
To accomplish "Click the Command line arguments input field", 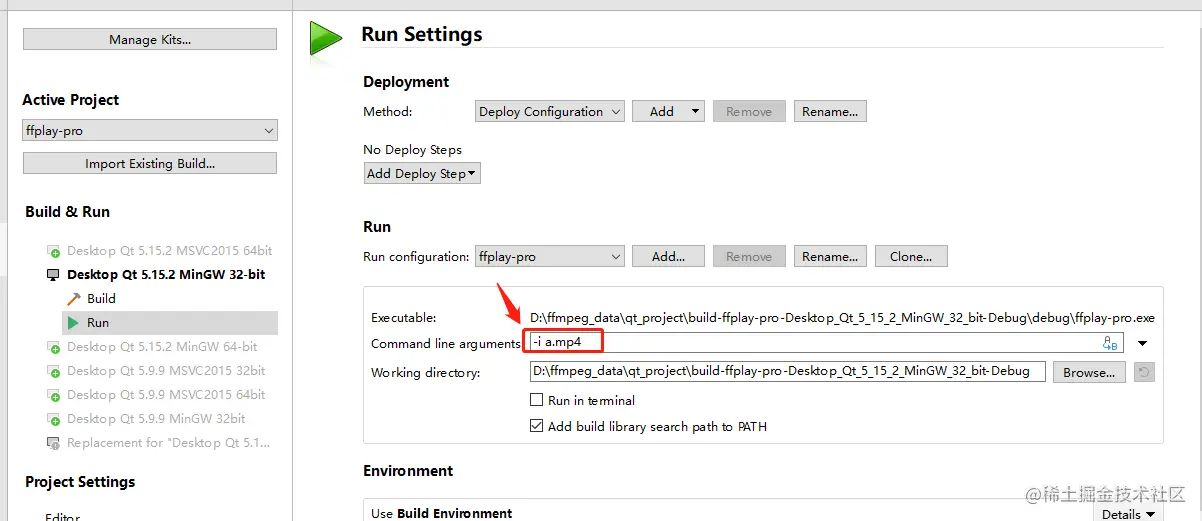I will 826,343.
